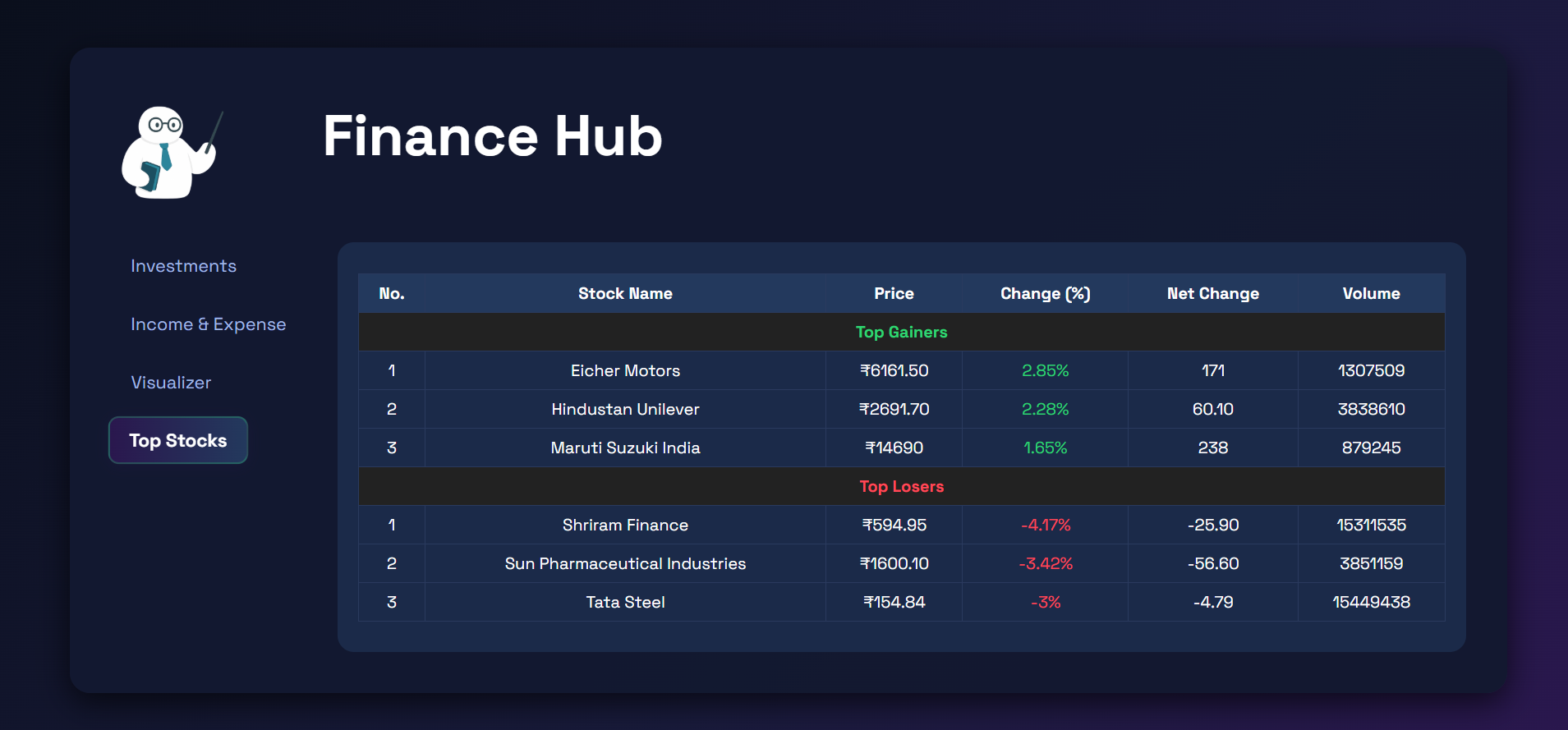Select the Maruti Suzuki India stock name

pos(625,448)
